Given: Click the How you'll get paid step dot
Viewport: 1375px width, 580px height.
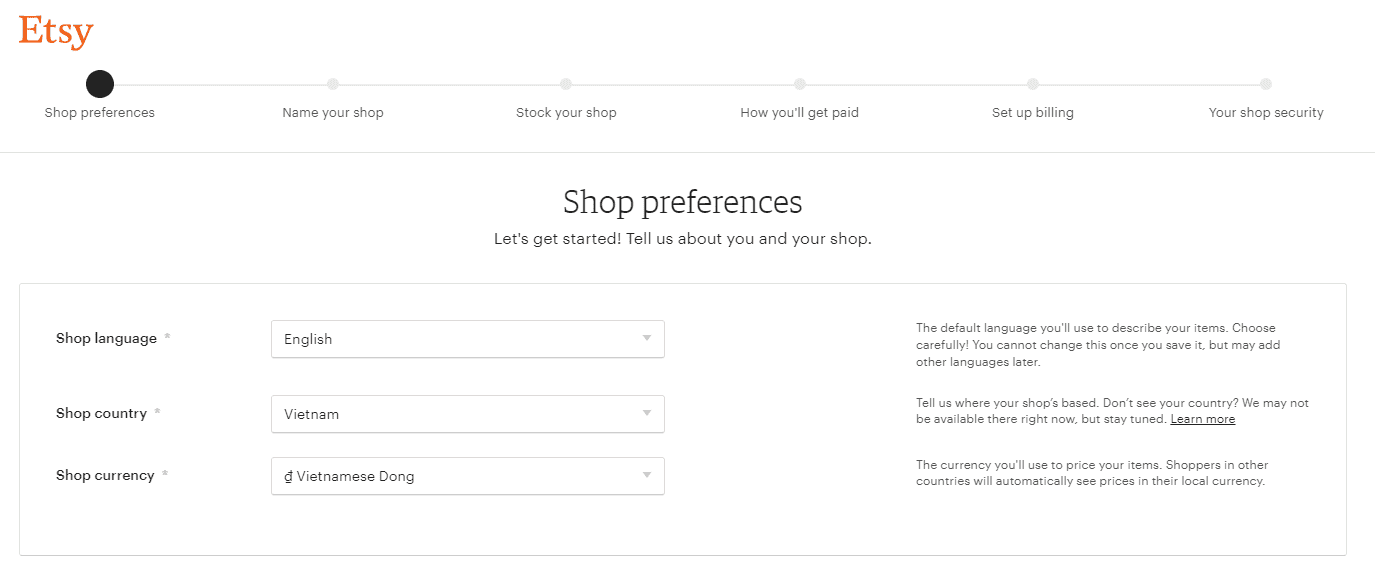Looking at the screenshot, I should click(x=800, y=84).
